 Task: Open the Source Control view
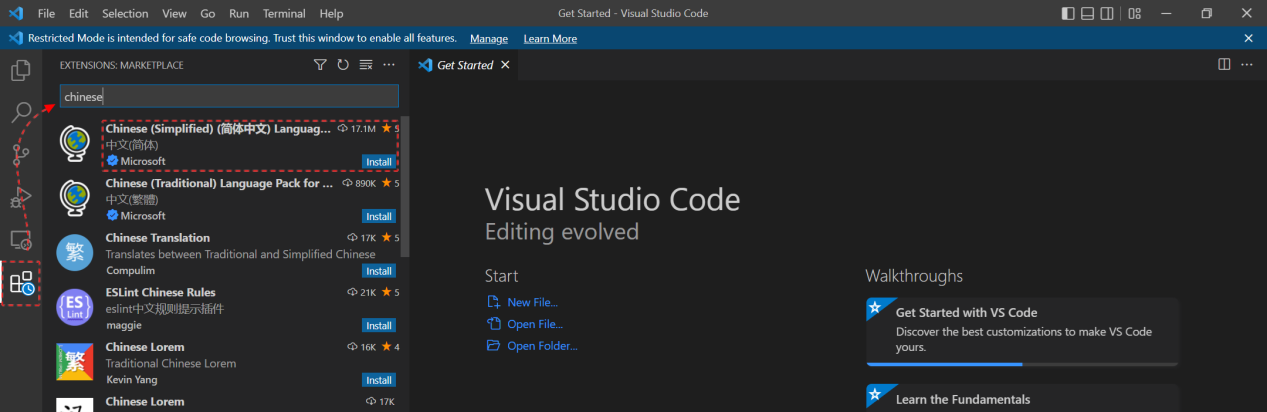tap(20, 155)
